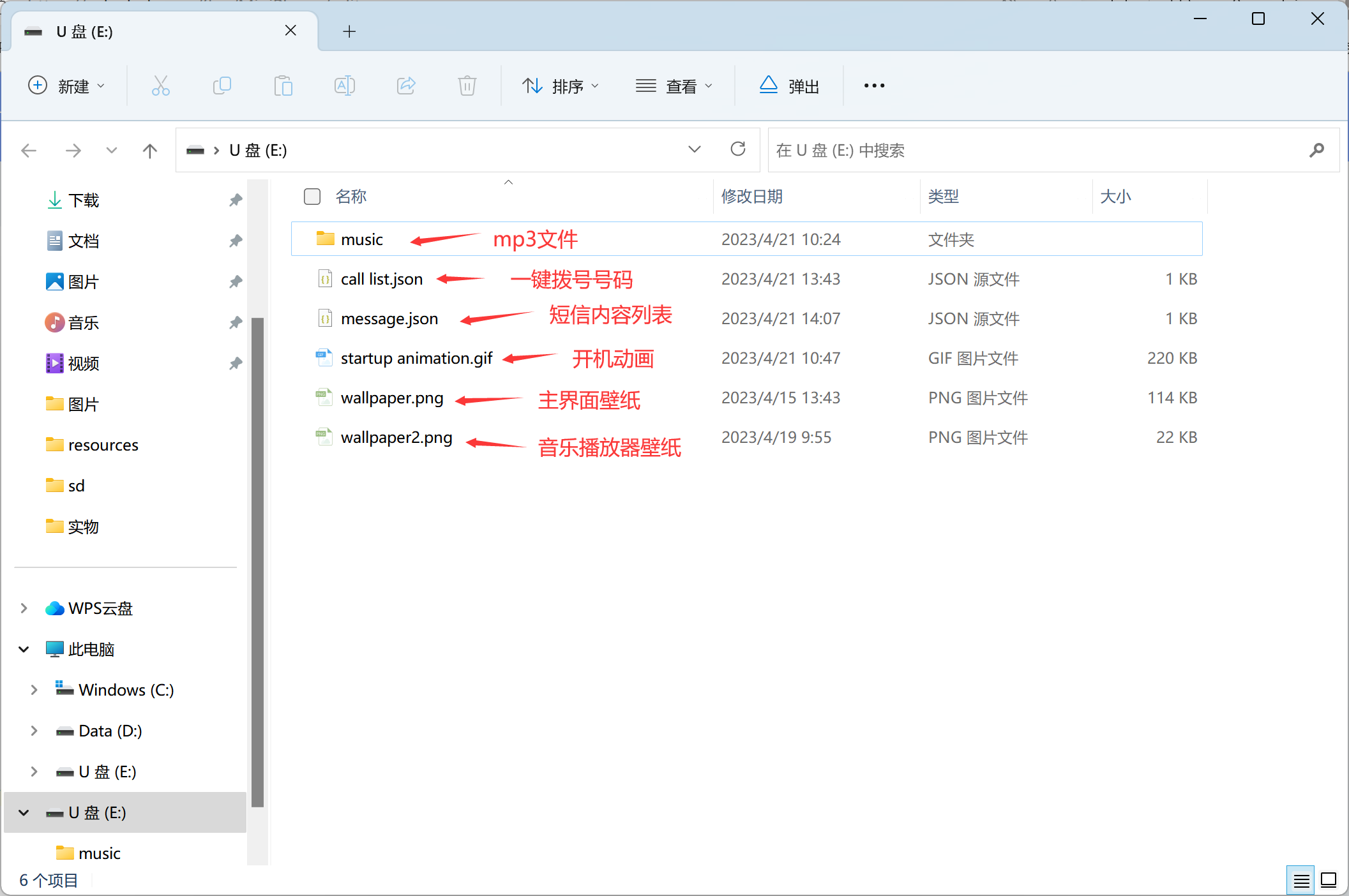This screenshot has width=1349, height=896.
Task: Select the U 盘 (E:) tab
Action: pyautogui.click(x=165, y=31)
